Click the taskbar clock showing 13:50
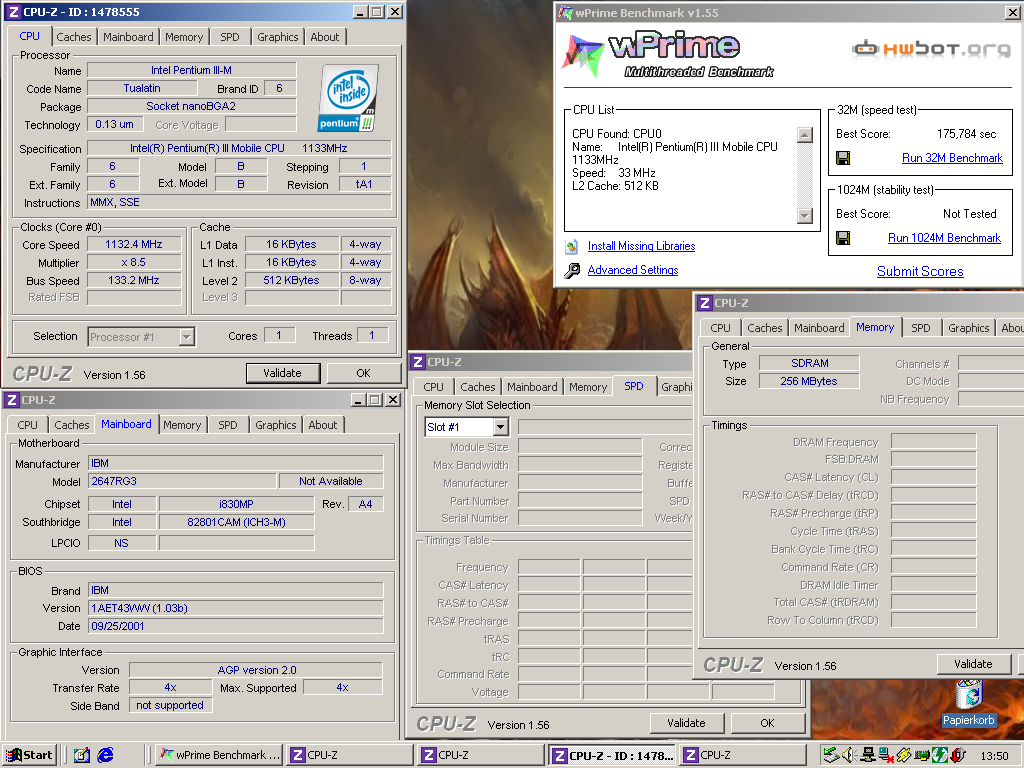Image resolution: width=1024 pixels, height=768 pixels. 994,756
